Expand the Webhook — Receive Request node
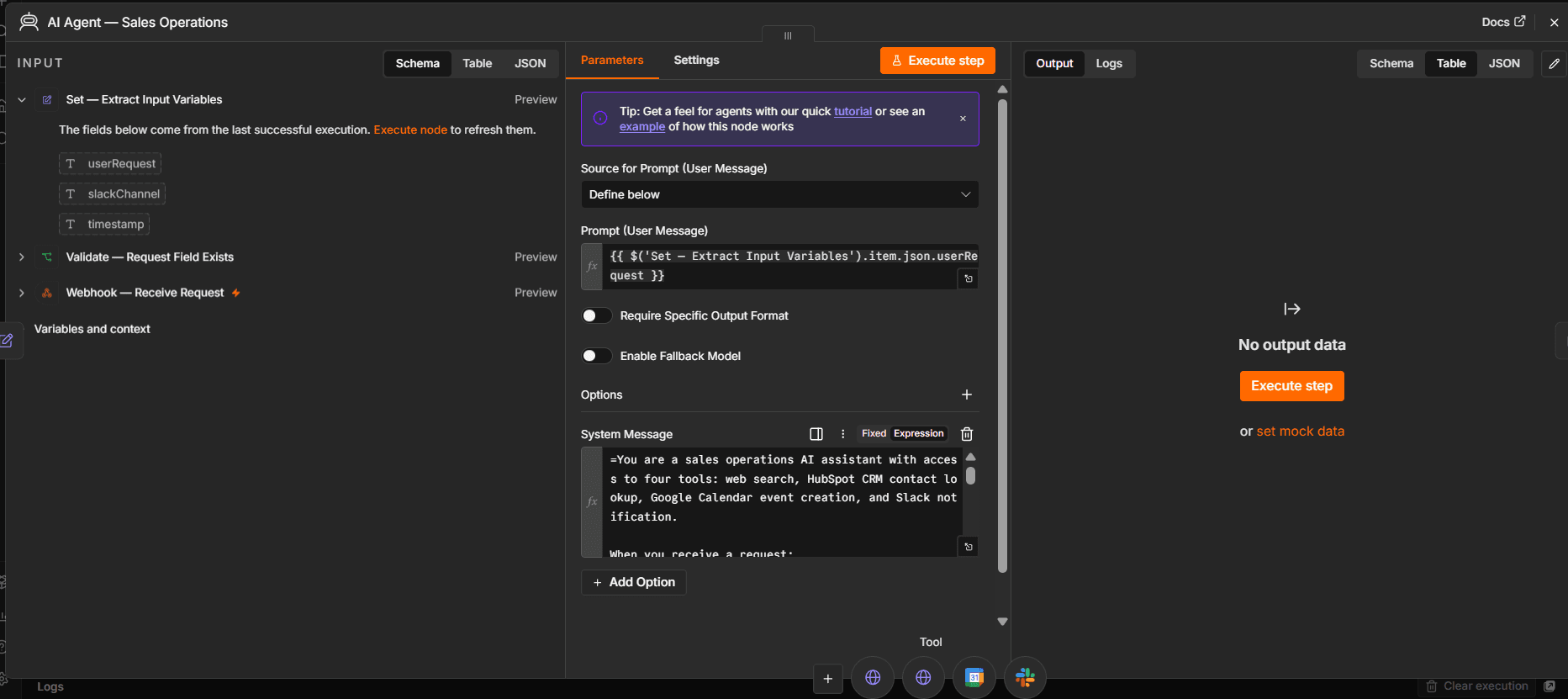 tap(22, 293)
